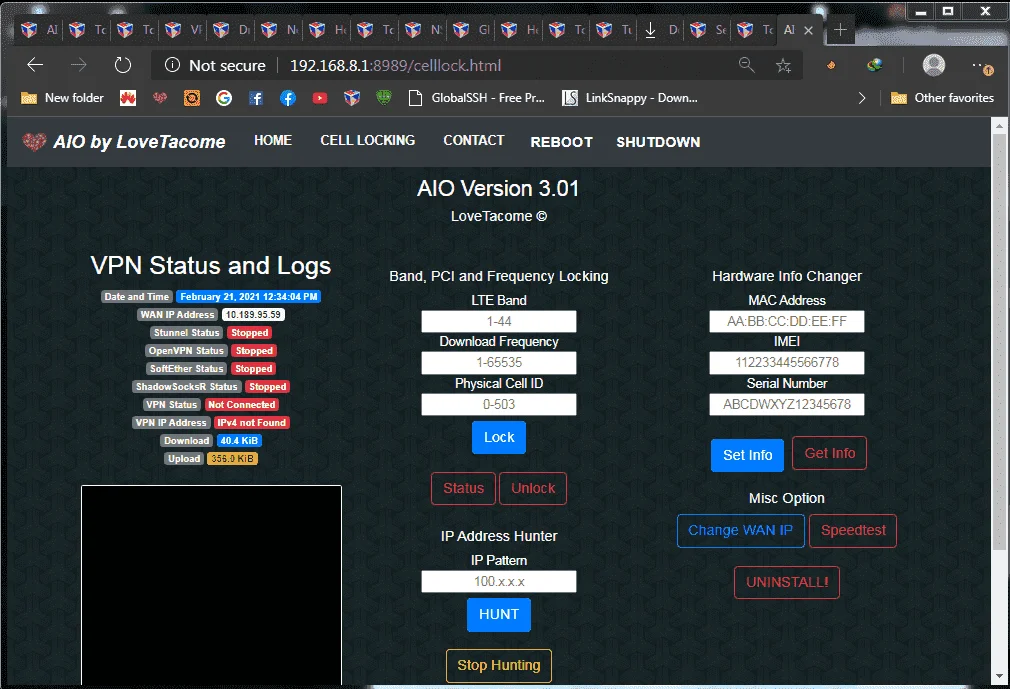The image size is (1010, 689).
Task: Focus the LTE Band input field
Action: [x=499, y=321]
